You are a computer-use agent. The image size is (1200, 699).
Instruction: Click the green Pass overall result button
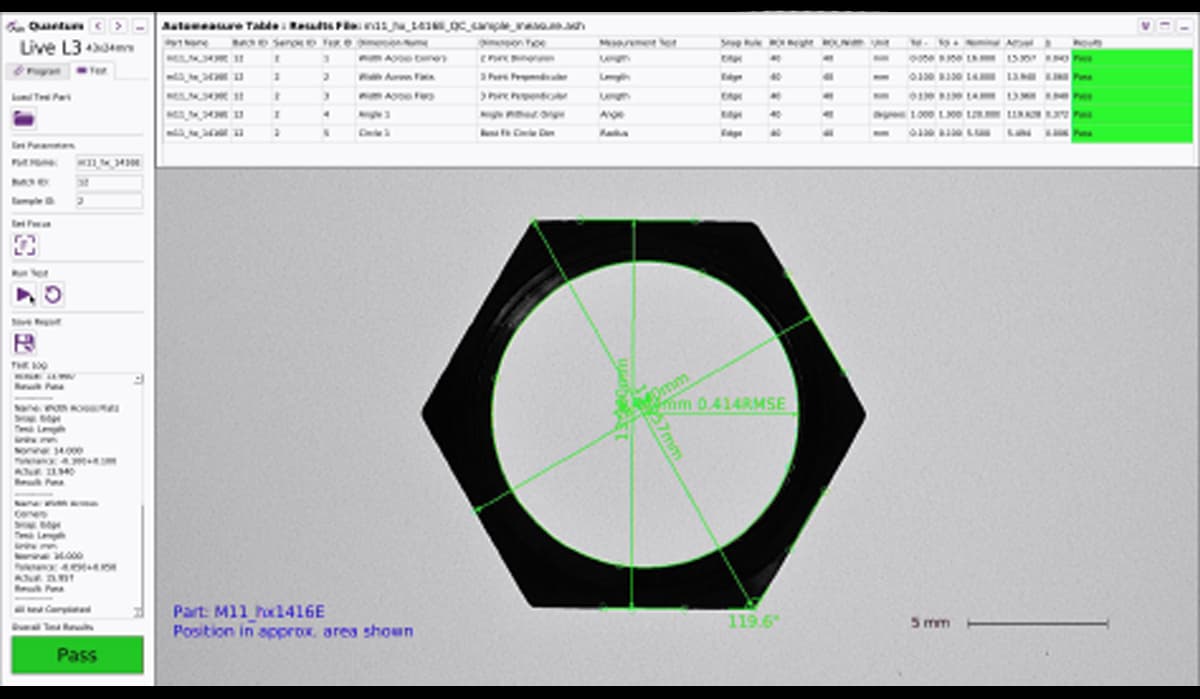[77, 655]
